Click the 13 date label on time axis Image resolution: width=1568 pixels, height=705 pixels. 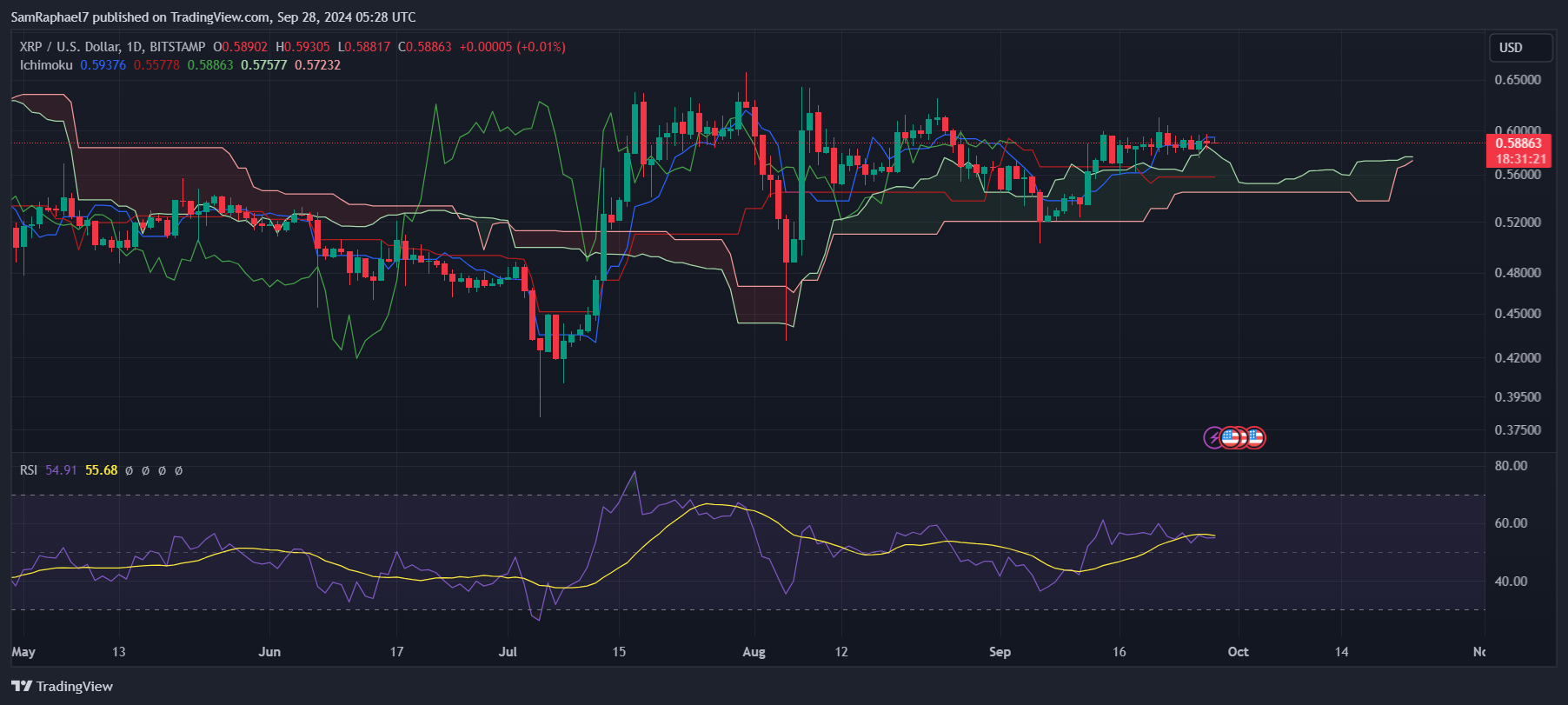pyautogui.click(x=118, y=652)
